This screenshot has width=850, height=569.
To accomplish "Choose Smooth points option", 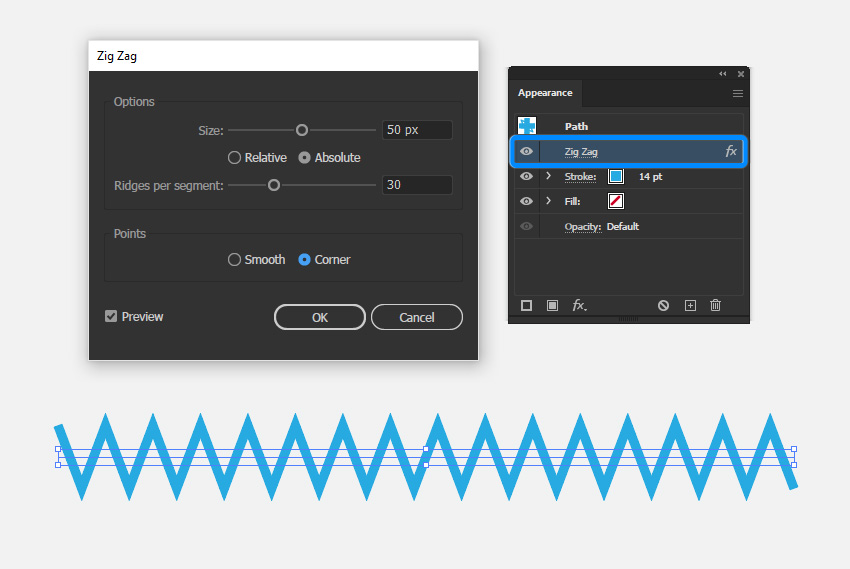I will [x=235, y=259].
